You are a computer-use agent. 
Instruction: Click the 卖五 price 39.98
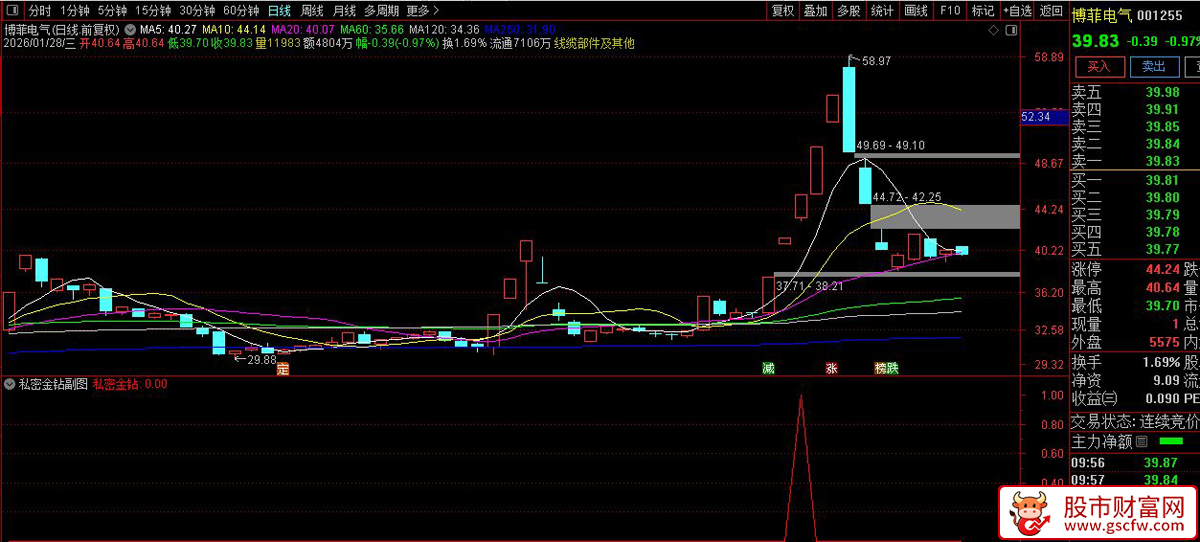[x=1162, y=93]
